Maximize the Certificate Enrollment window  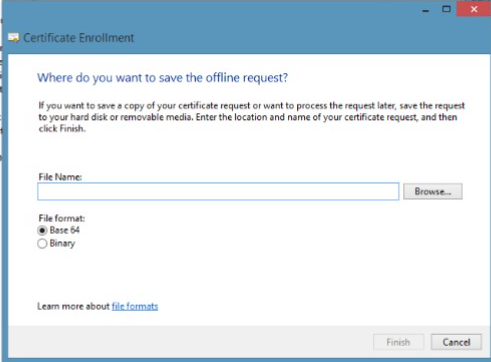[446, 9]
